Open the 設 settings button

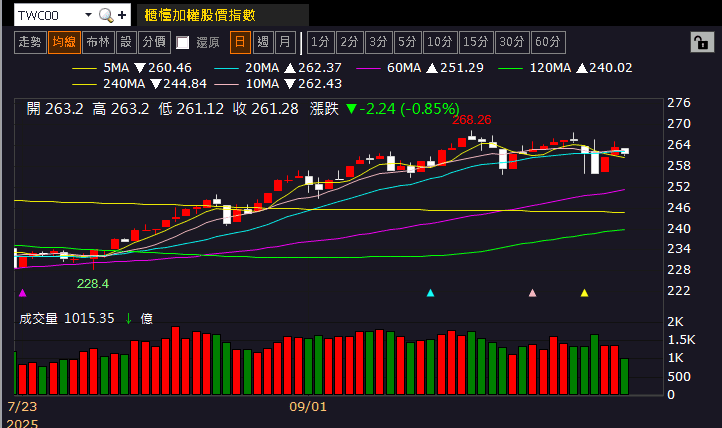click(126, 42)
